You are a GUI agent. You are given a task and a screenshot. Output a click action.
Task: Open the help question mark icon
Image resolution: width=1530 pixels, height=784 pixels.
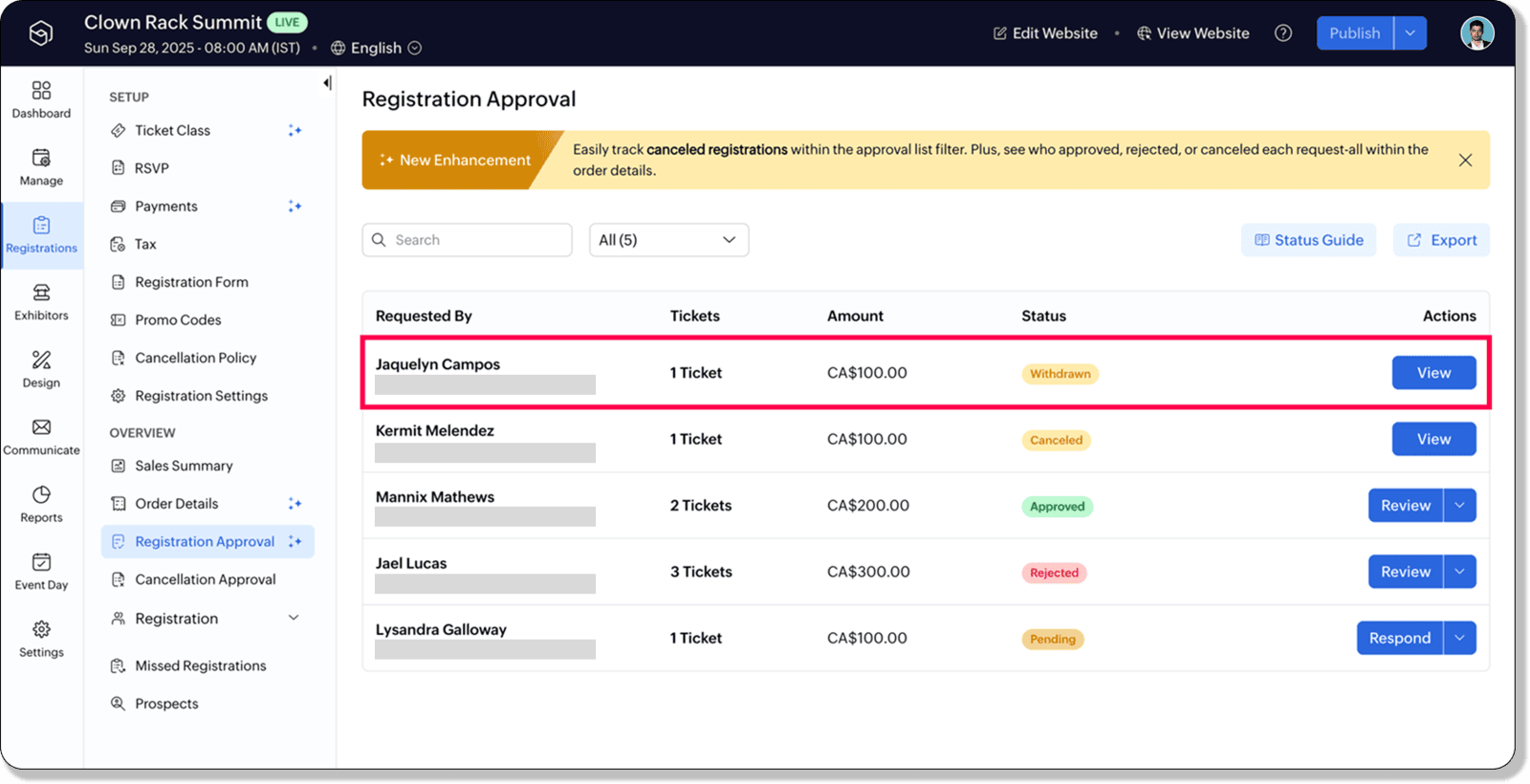pyautogui.click(x=1283, y=33)
